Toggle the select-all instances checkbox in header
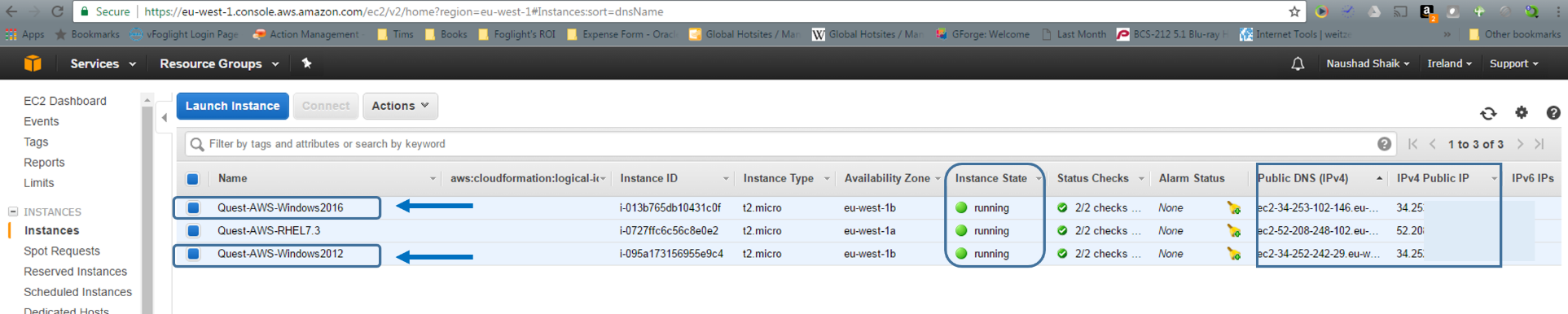This screenshot has width=1568, height=314. 192,179
